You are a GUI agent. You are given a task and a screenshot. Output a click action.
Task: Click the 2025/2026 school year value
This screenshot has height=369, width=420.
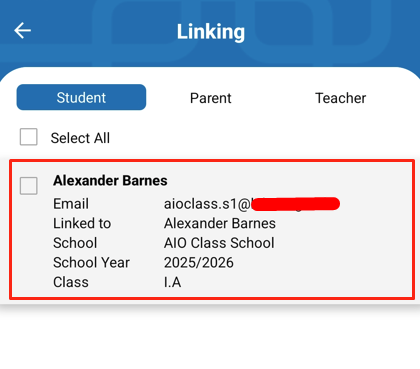click(x=199, y=263)
